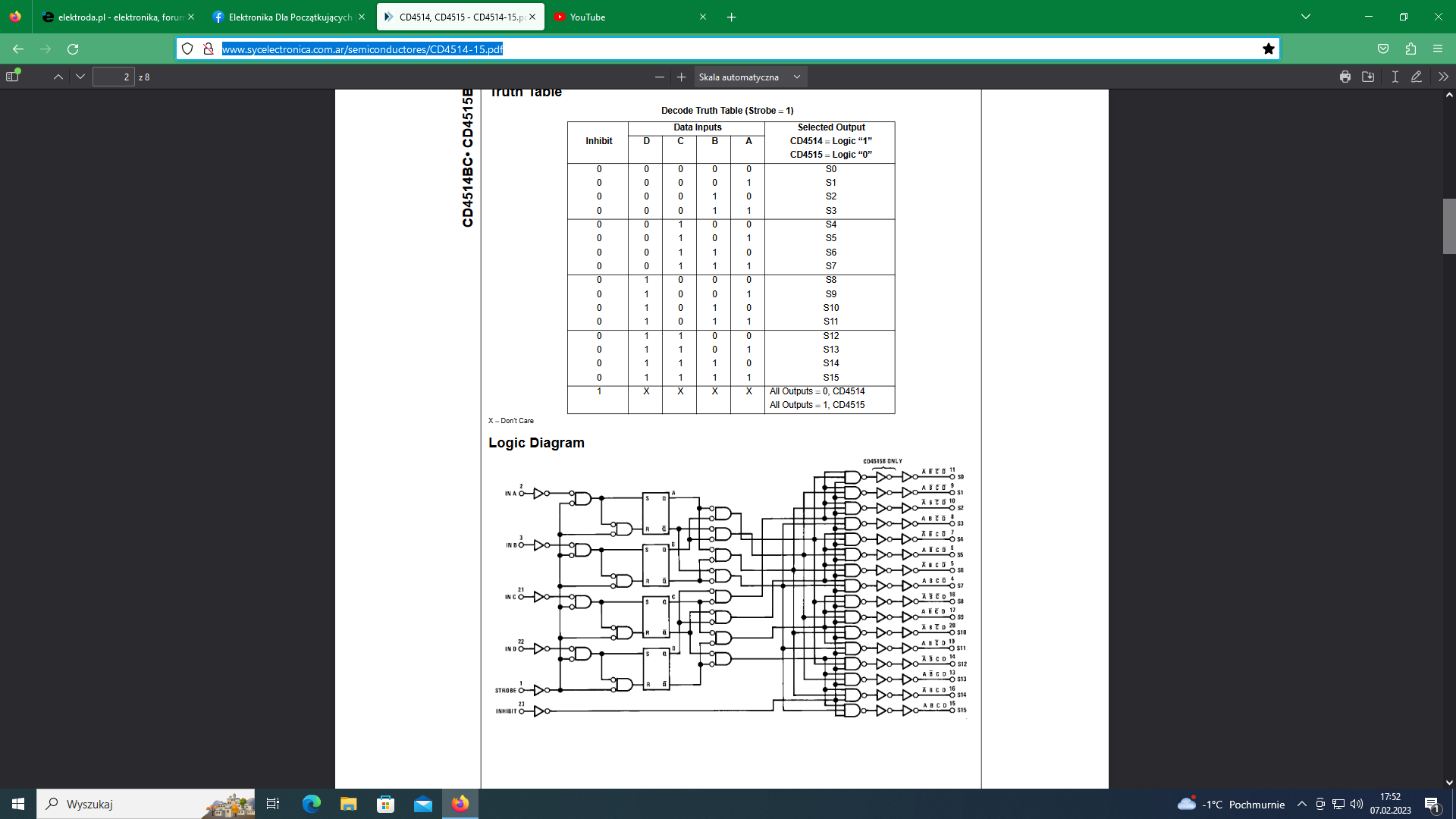Close the Elektronika Dla Początkujących tab

[362, 17]
